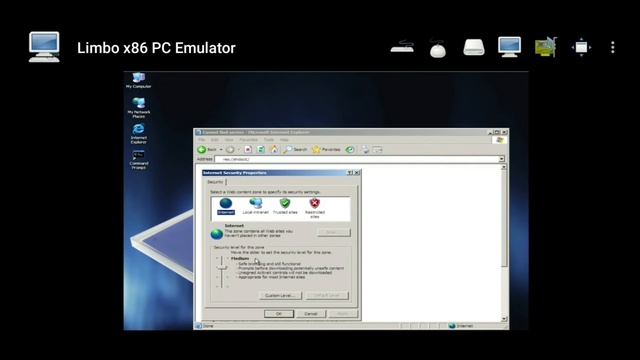This screenshot has width=640, height=360.
Task: Tap the green circuit card icon
Action: click(x=546, y=47)
